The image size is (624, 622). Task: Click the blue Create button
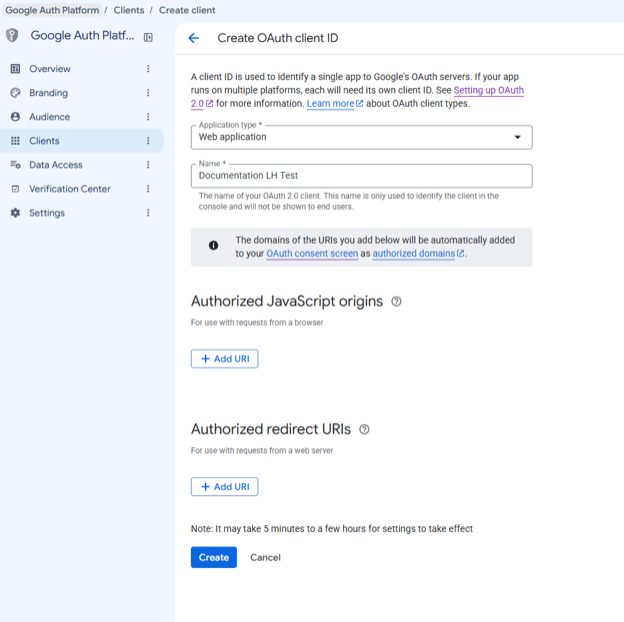click(214, 557)
